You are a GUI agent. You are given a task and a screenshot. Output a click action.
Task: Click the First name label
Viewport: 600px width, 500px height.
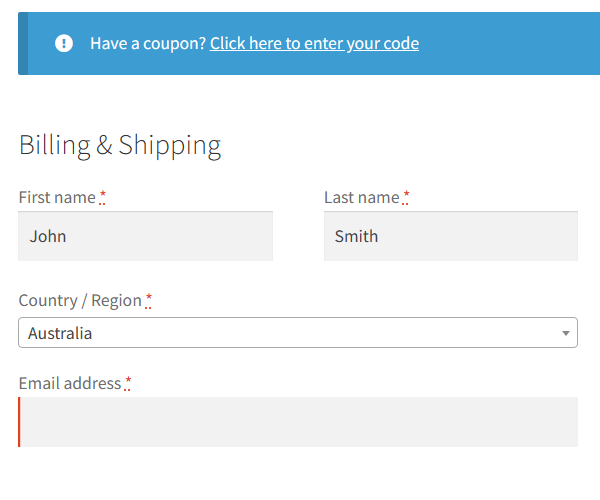tap(57, 197)
